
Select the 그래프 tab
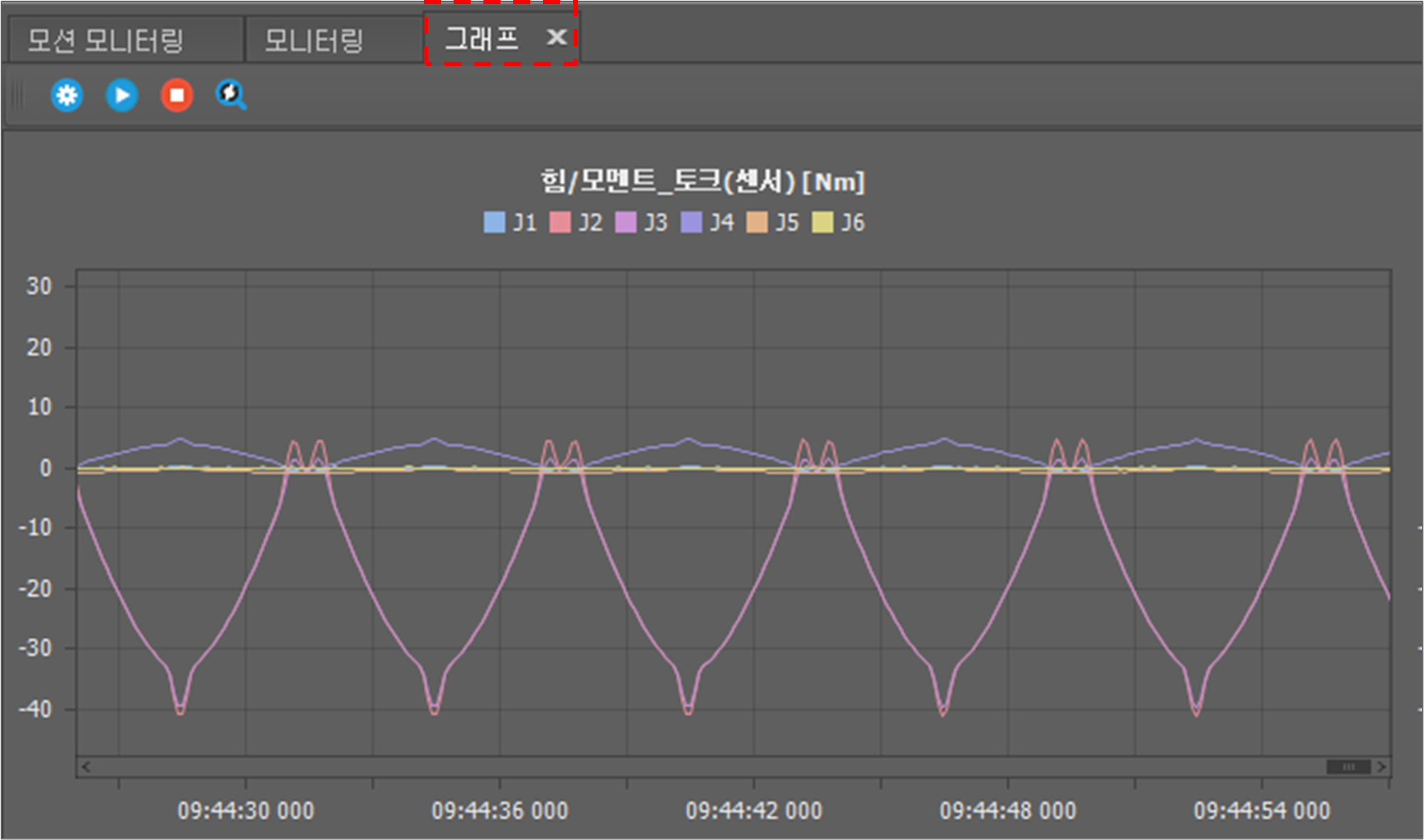(481, 38)
